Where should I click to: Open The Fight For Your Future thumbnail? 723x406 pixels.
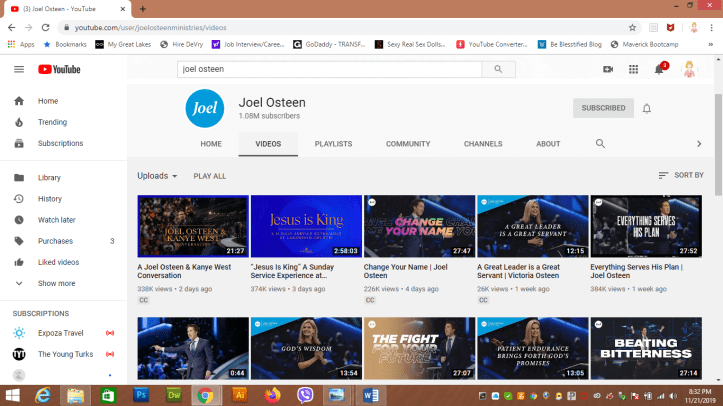coord(419,348)
